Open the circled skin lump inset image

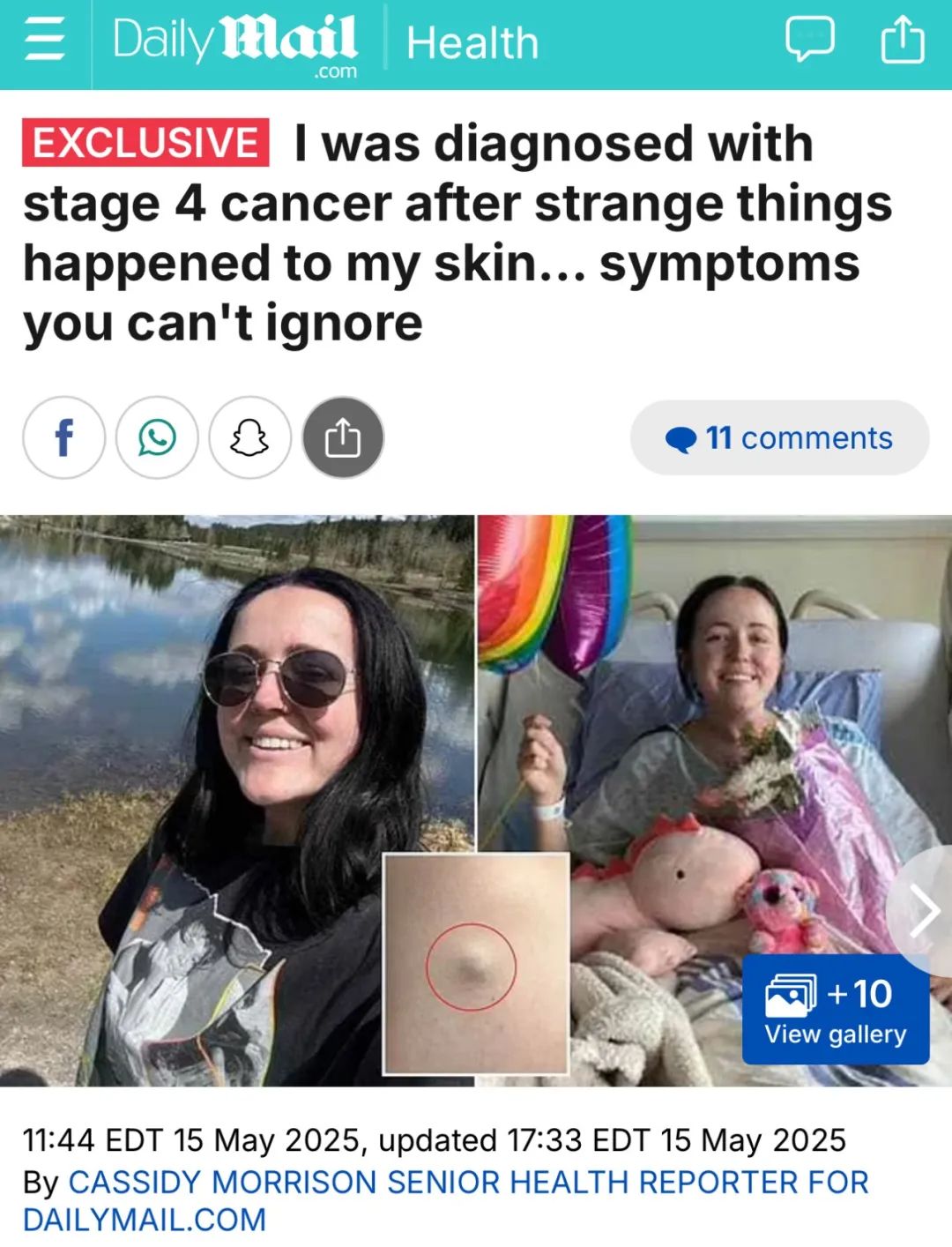(476, 964)
